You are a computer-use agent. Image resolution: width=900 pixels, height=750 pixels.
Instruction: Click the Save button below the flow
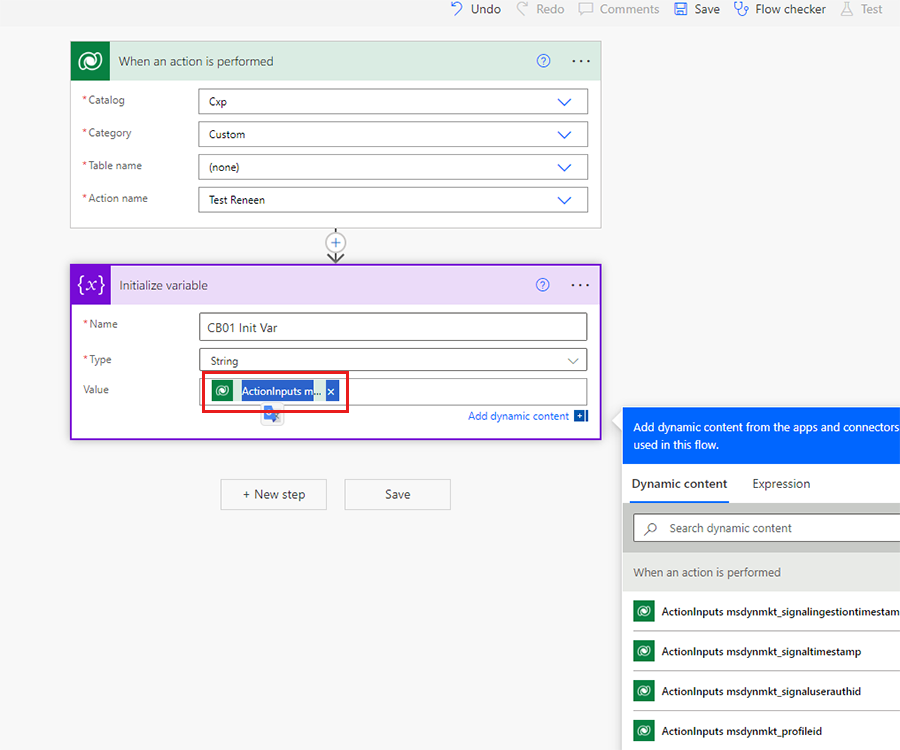point(397,495)
